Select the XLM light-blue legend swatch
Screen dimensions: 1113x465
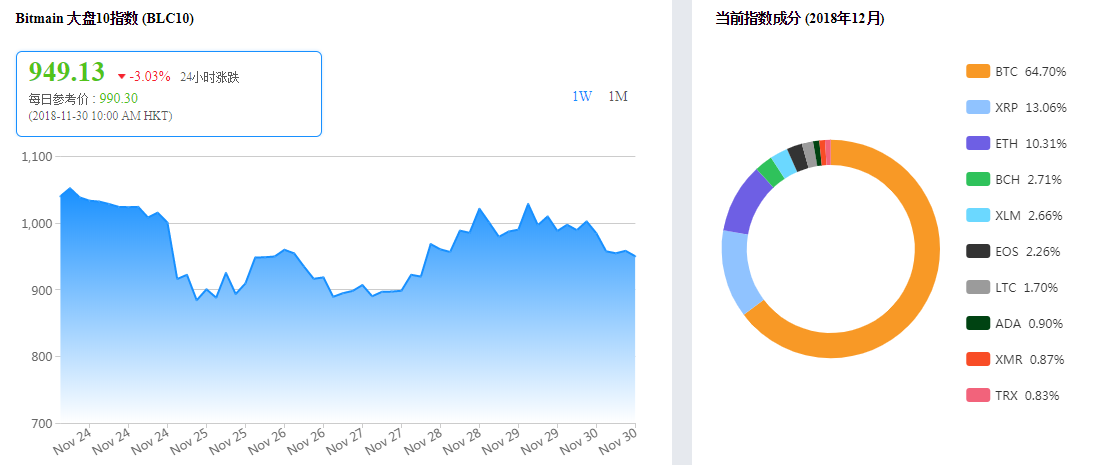[x=978, y=215]
